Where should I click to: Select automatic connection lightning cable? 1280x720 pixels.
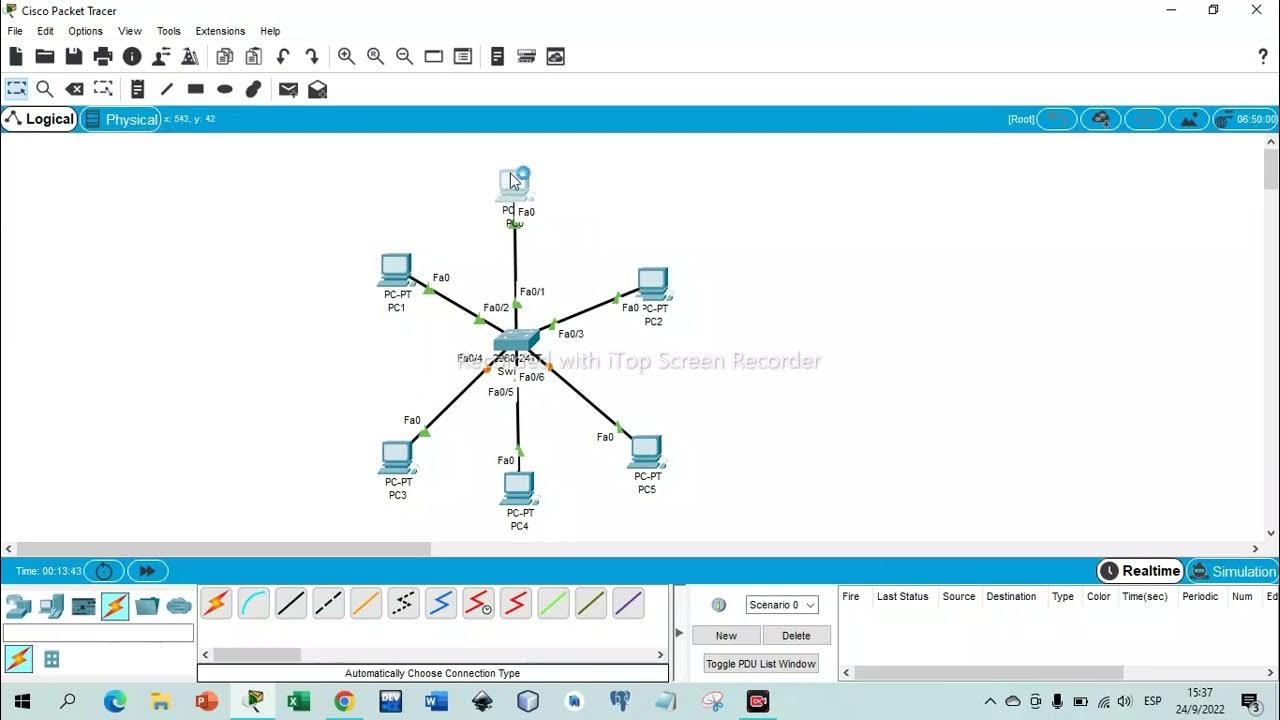pos(216,603)
